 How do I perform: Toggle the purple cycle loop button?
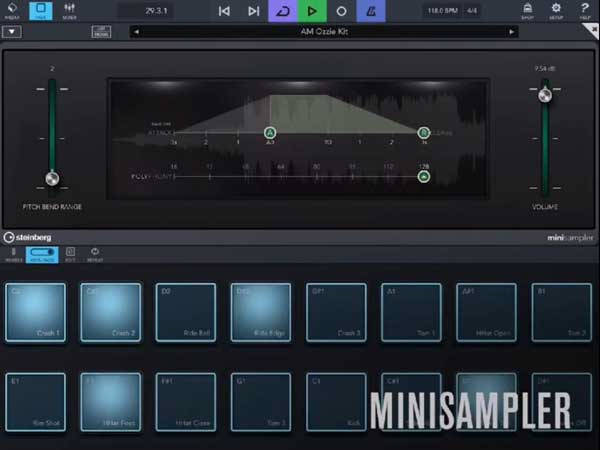point(283,11)
